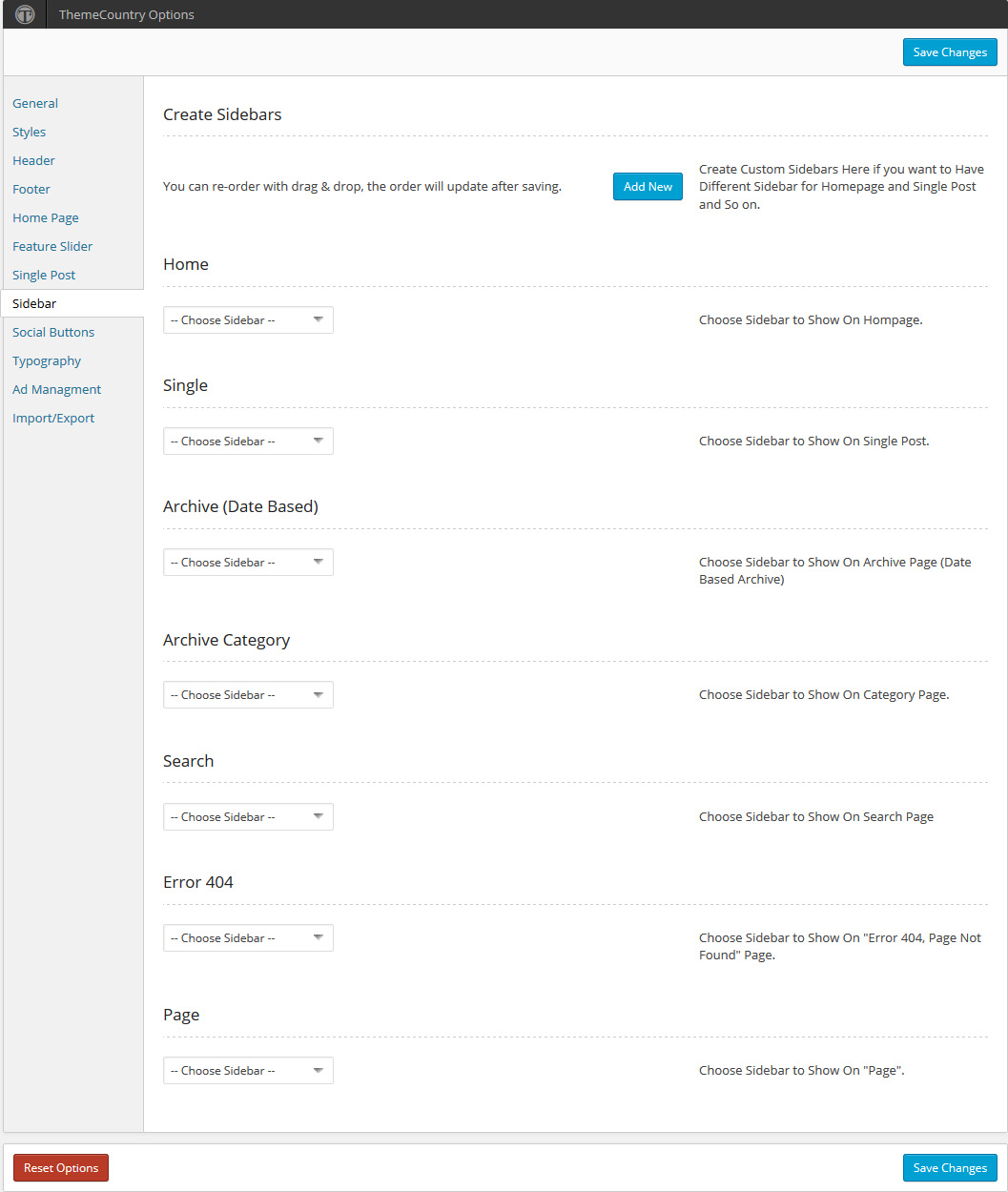The image size is (1008, 1192).
Task: Click the Add New sidebar button
Action: (648, 187)
